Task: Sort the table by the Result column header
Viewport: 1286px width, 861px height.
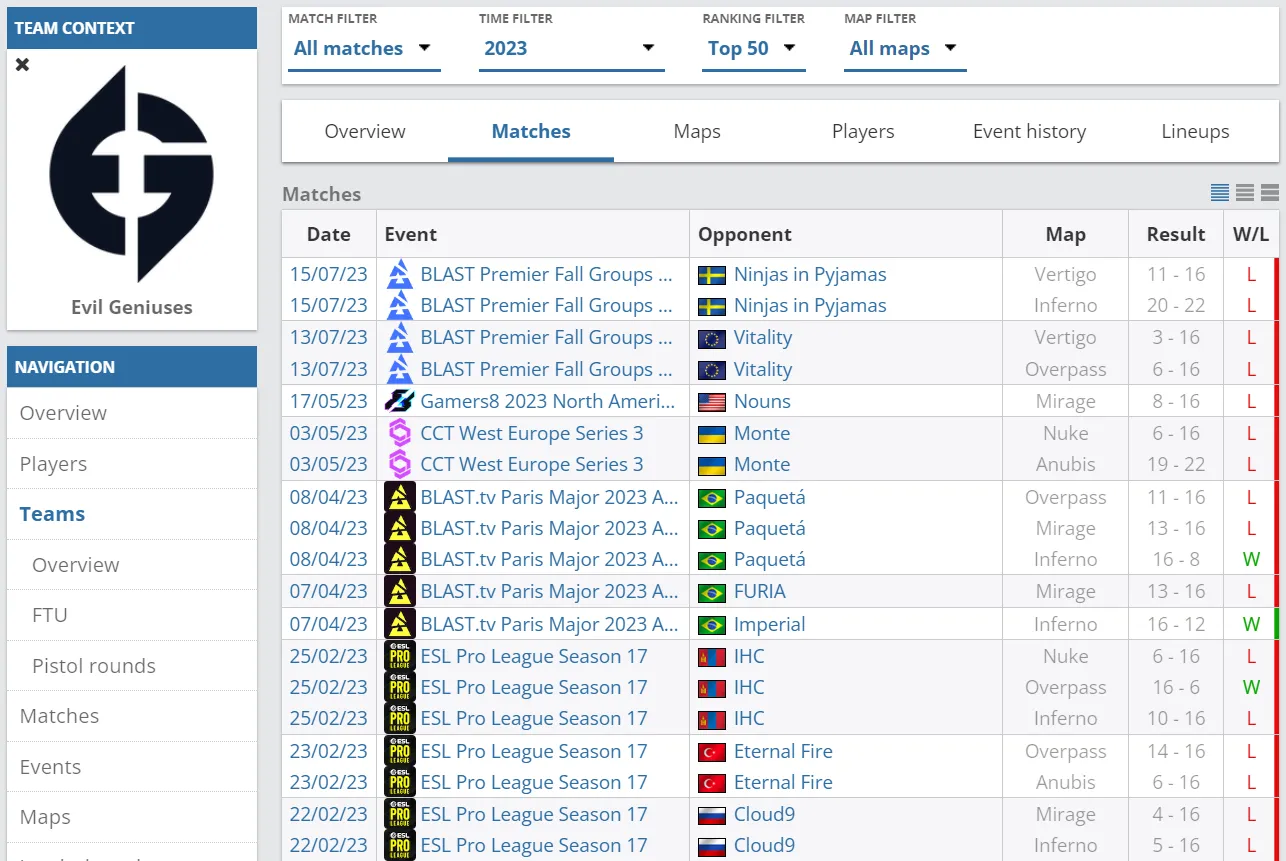Action: 1176,235
